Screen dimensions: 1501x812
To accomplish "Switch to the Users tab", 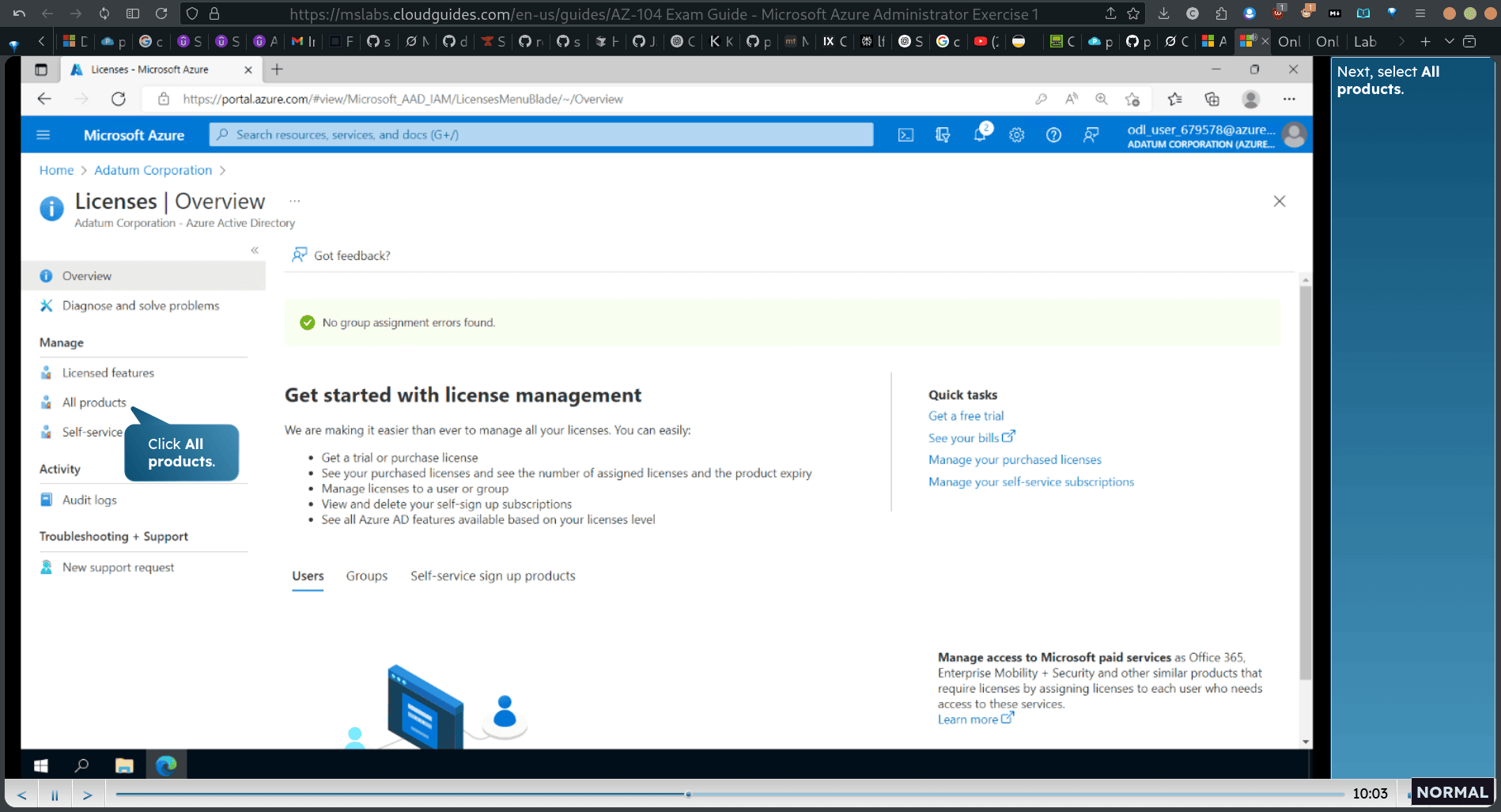I will pos(308,576).
